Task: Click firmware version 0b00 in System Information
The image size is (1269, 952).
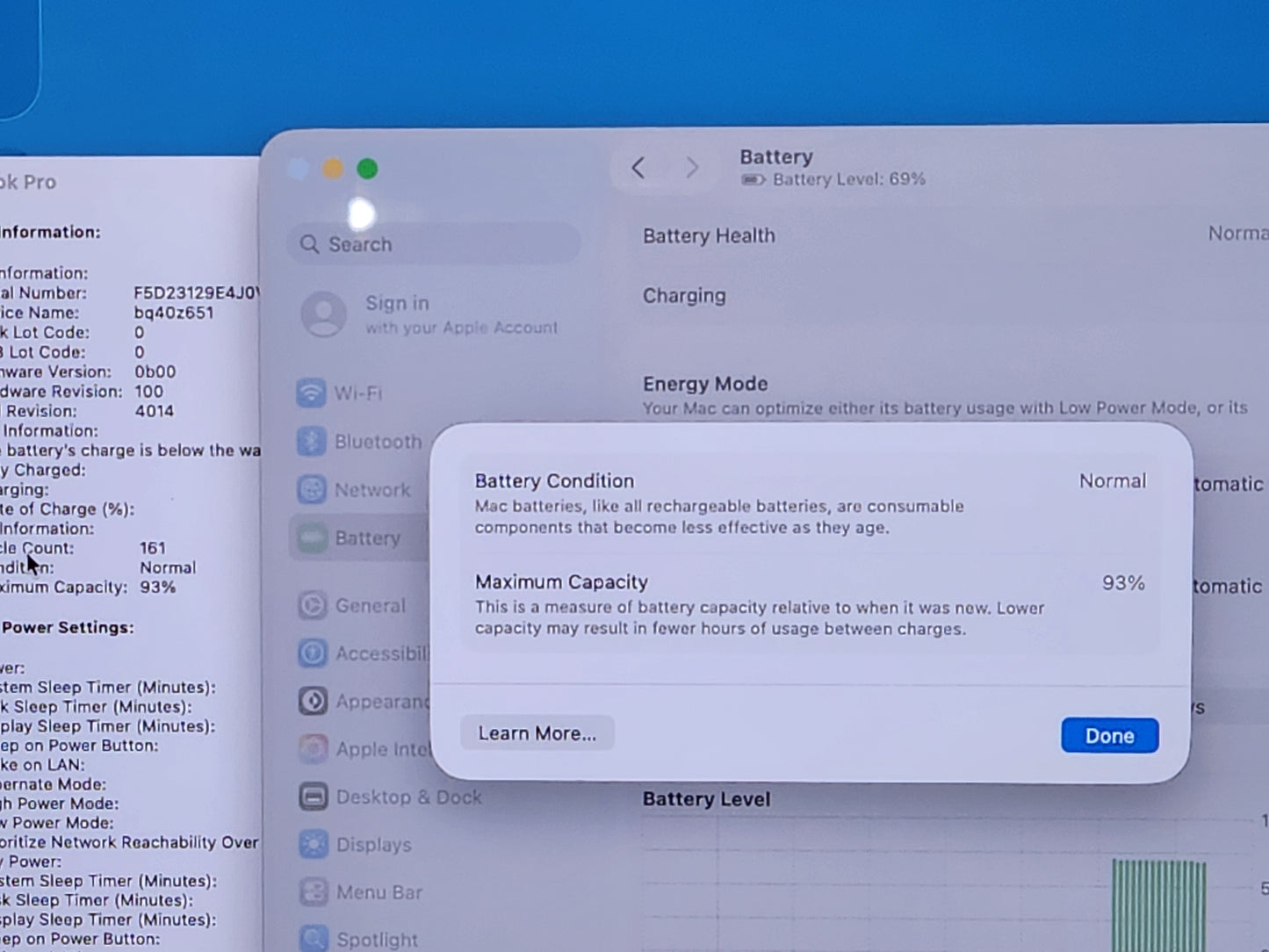Action: (x=155, y=371)
